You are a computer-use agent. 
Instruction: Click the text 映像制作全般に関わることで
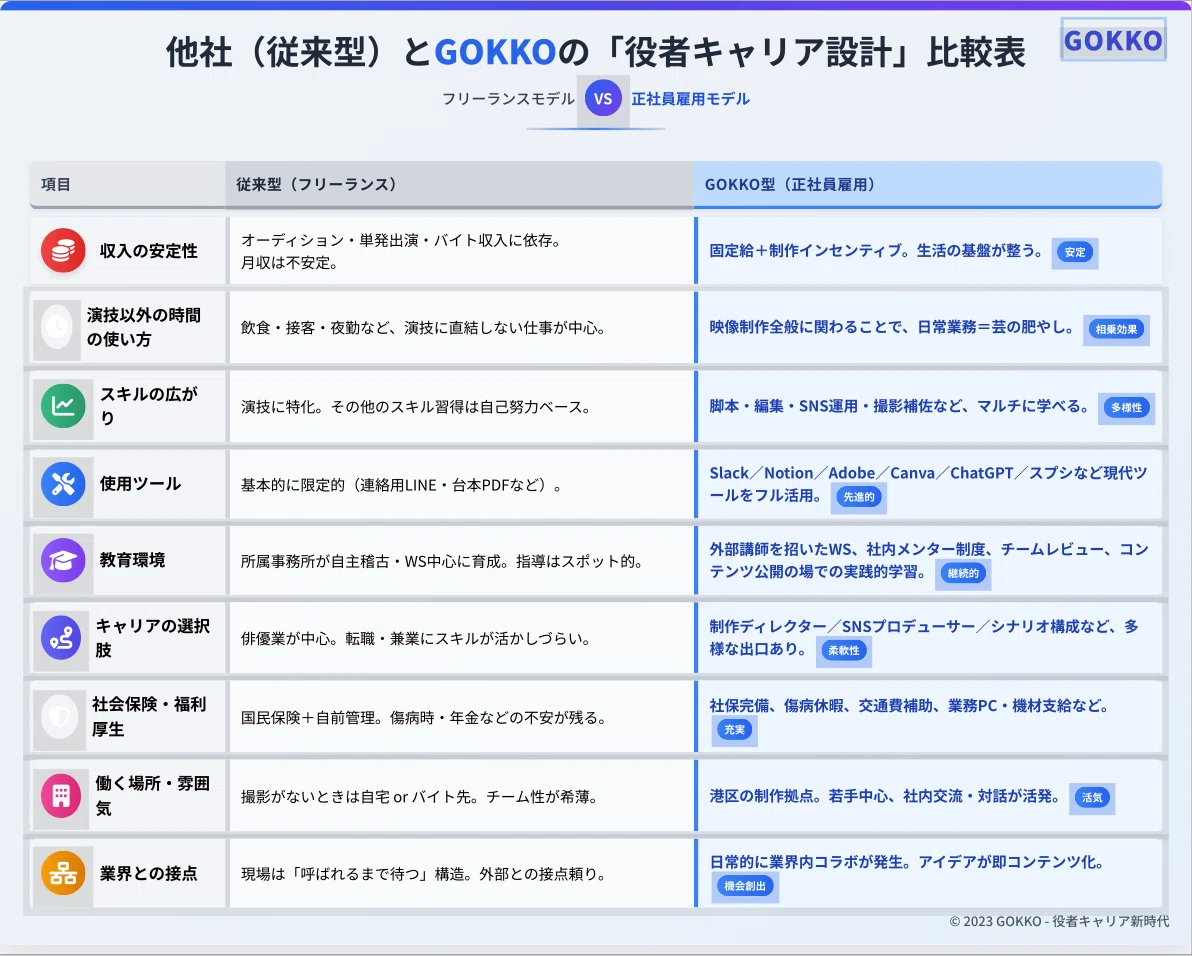tap(806, 328)
